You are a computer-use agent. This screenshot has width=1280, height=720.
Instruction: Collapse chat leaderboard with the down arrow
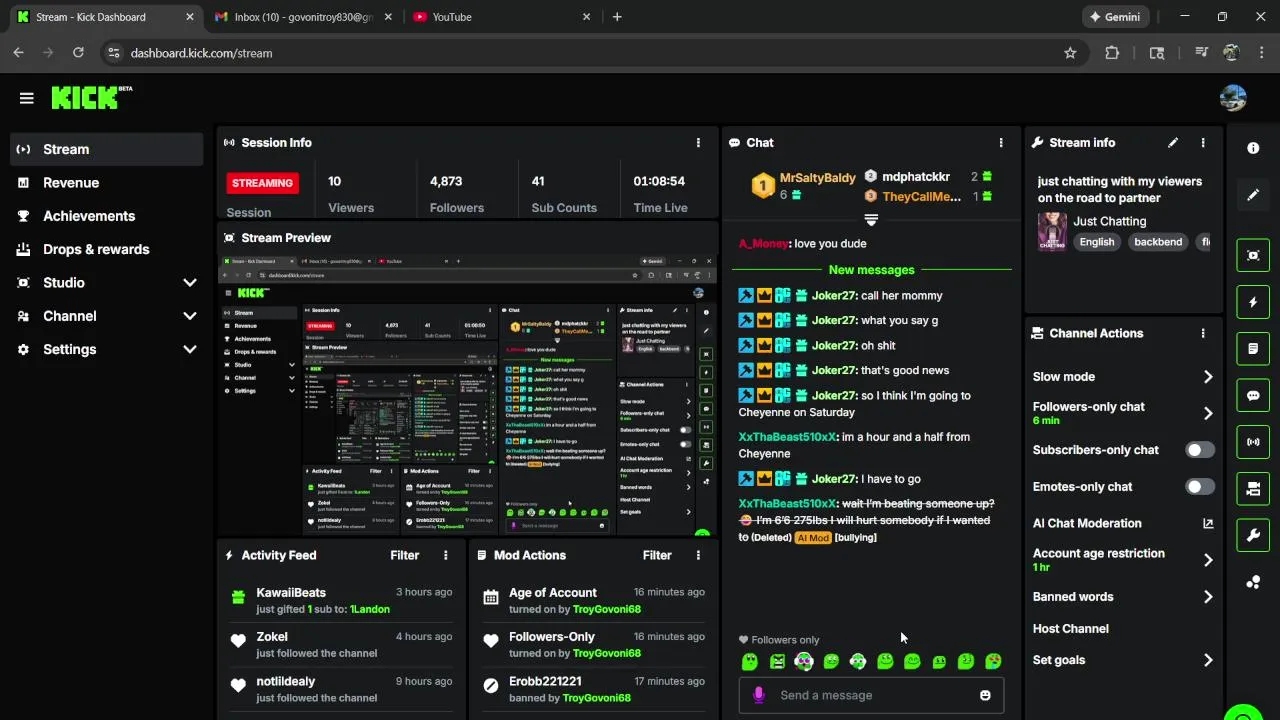coord(871,219)
